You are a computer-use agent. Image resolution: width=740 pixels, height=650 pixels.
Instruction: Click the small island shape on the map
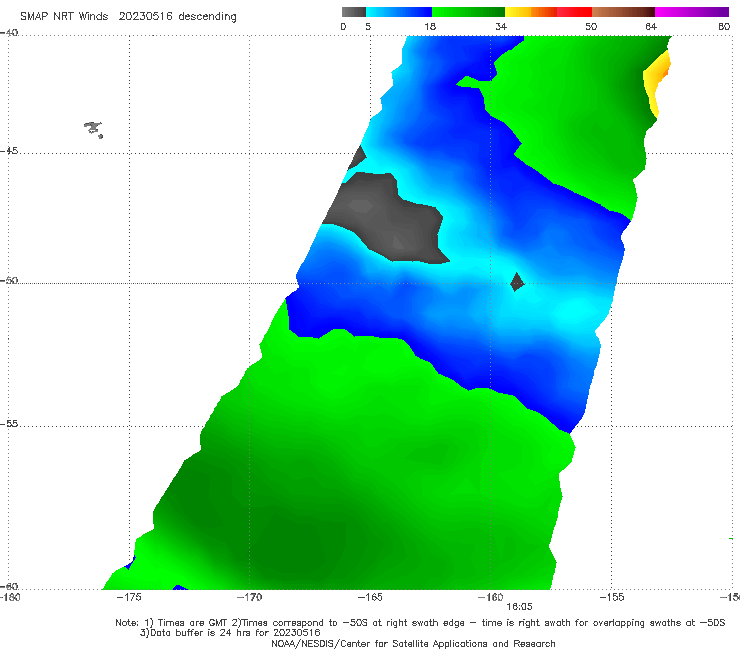pos(93,129)
